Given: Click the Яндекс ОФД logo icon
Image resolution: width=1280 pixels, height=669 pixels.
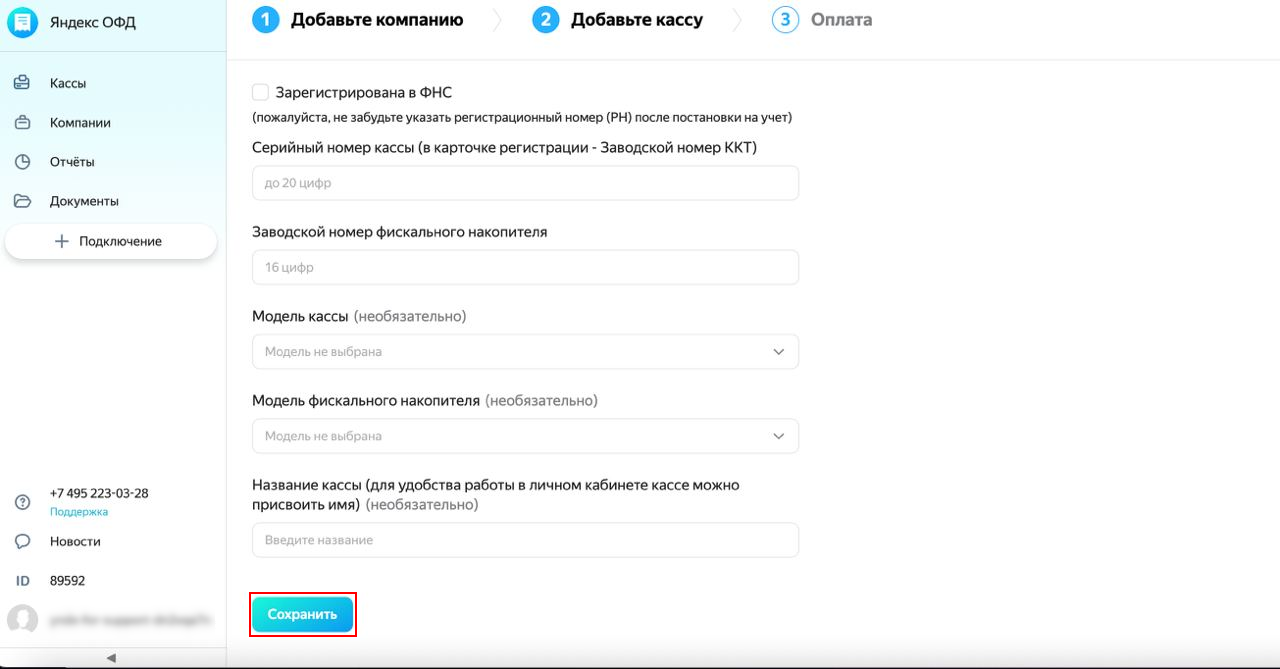Looking at the screenshot, I should [x=22, y=23].
